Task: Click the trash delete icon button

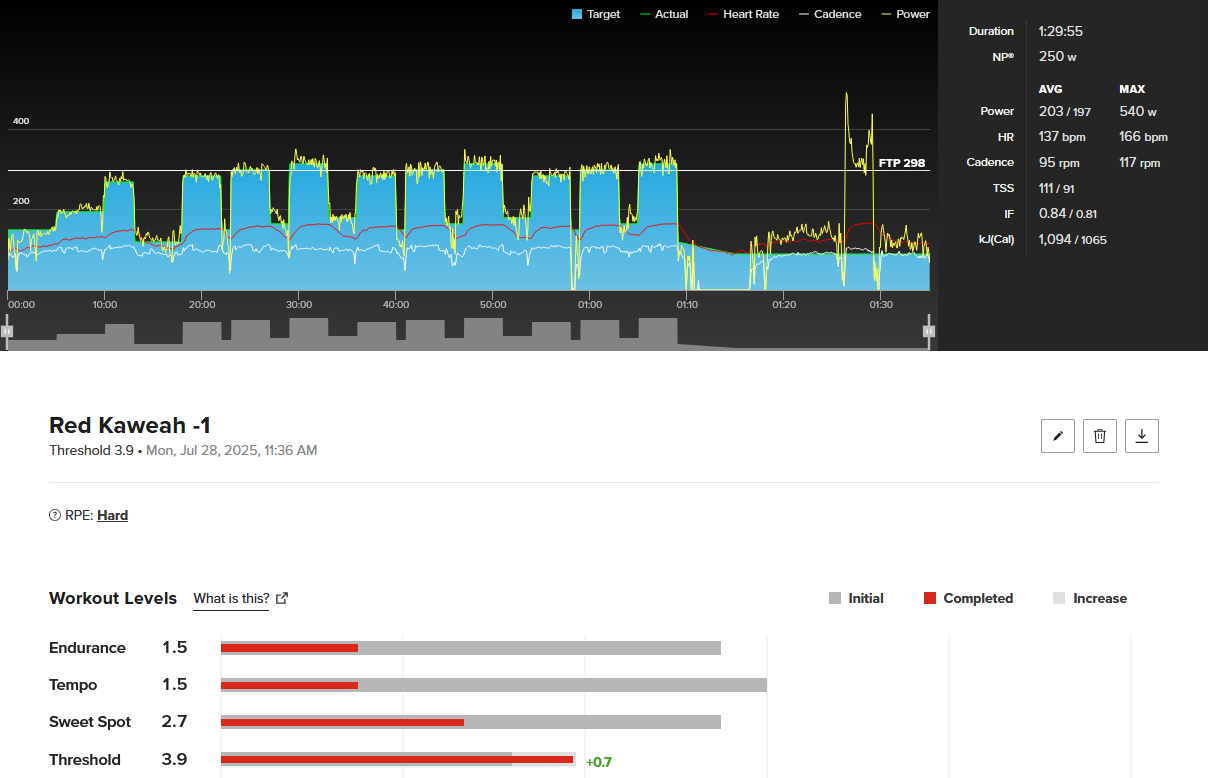Action: pos(1100,436)
